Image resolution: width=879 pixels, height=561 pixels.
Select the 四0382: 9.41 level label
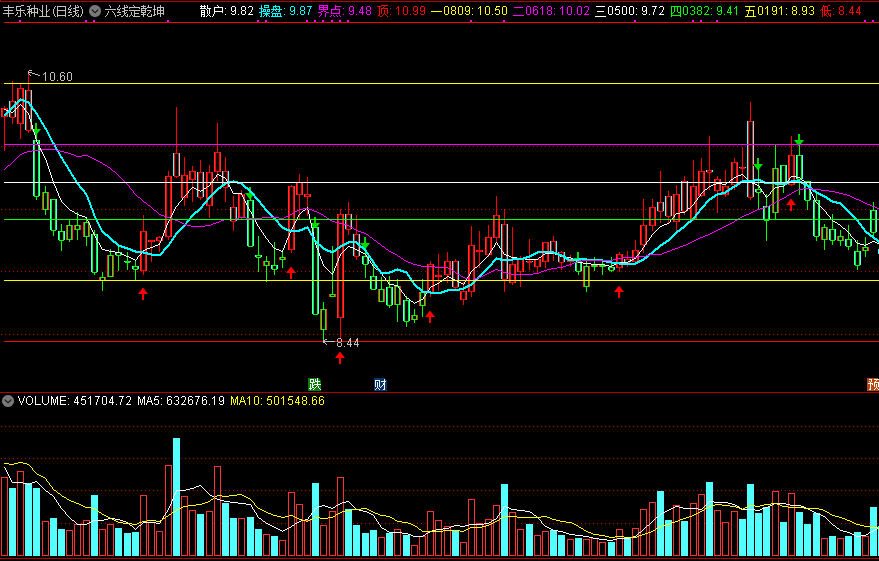point(705,11)
